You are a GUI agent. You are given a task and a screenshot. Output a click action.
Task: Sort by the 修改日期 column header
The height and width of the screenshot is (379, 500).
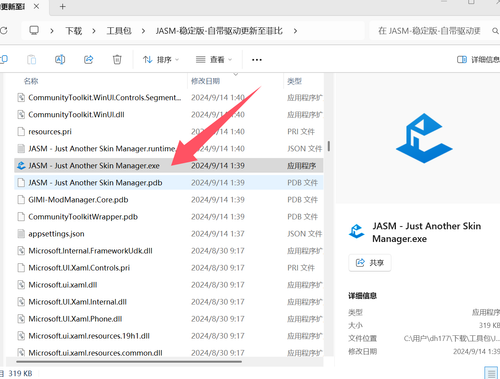pyautogui.click(x=205, y=81)
